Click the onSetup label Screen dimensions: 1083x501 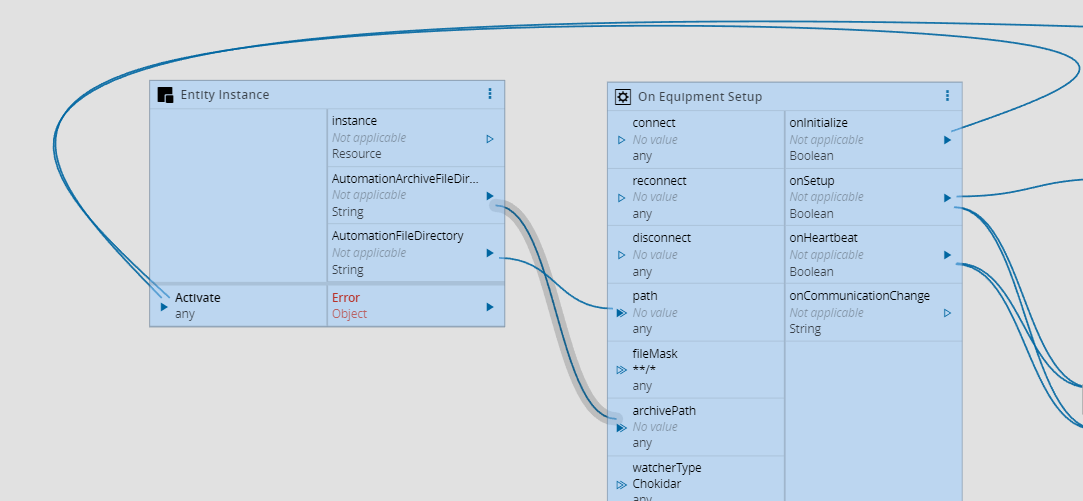(x=812, y=180)
